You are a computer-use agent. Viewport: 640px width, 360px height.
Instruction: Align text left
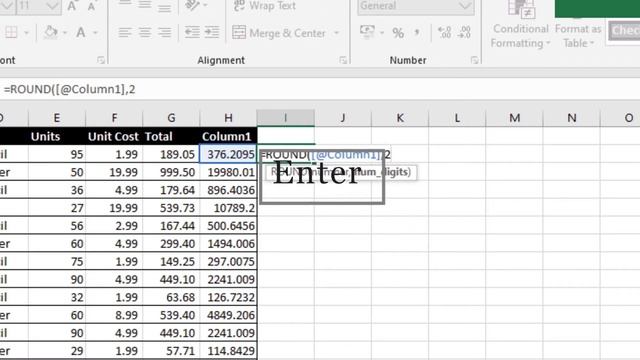tap(125, 32)
